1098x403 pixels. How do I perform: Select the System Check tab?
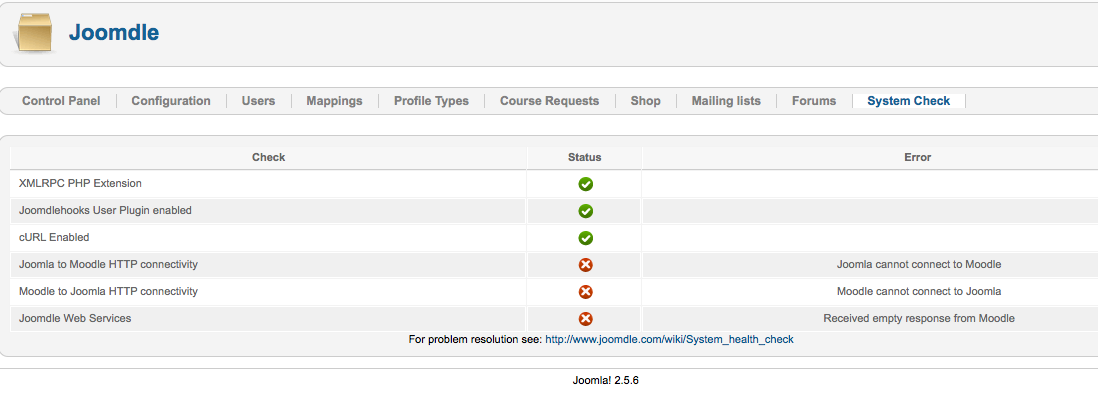(908, 101)
